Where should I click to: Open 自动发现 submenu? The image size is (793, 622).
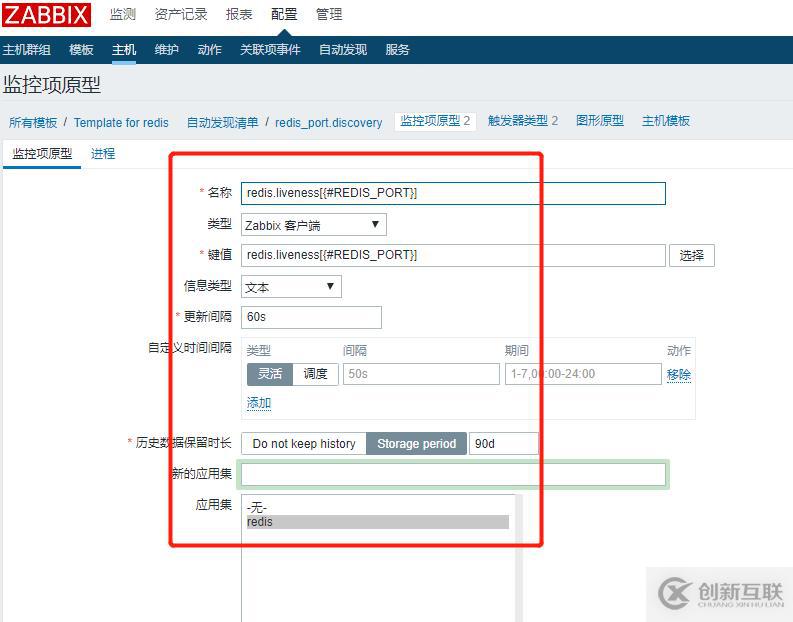(x=343, y=50)
